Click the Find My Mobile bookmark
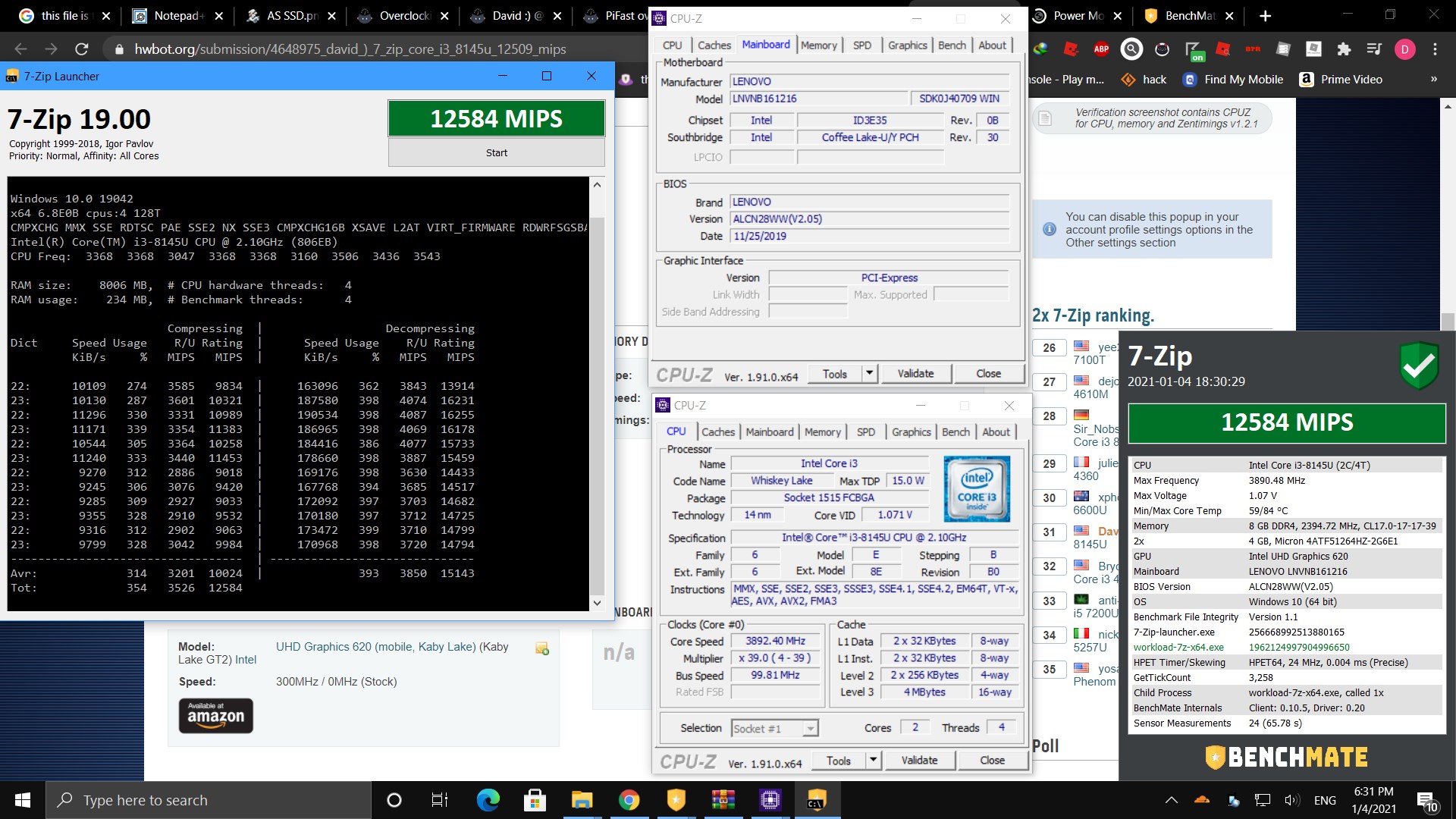1456x819 pixels. 1233,80
